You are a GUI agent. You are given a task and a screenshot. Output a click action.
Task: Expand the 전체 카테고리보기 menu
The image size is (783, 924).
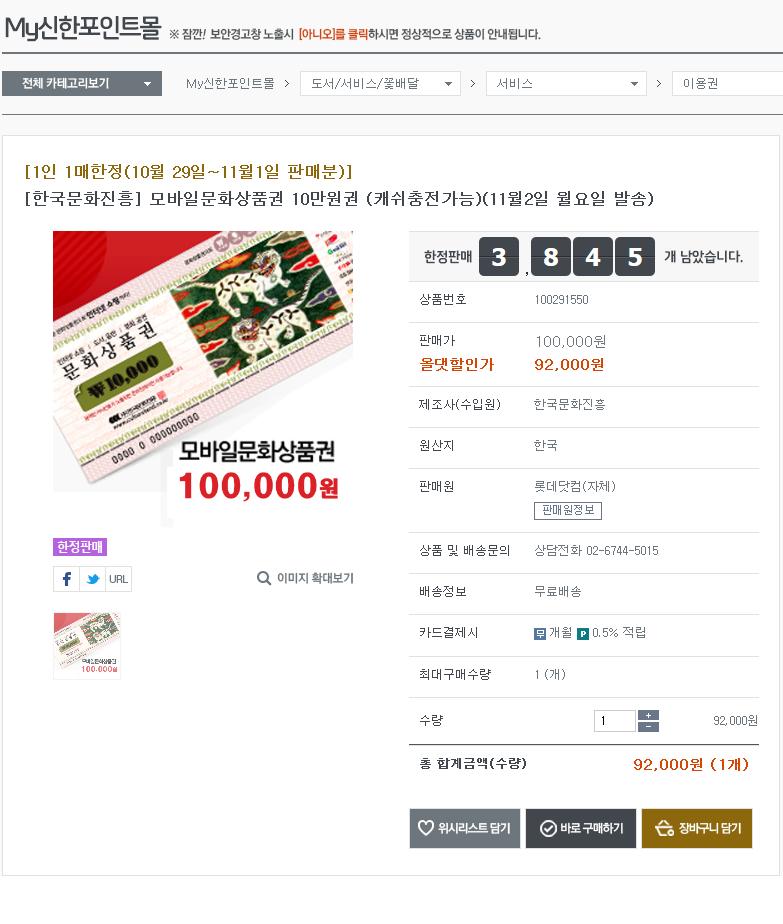[82, 84]
